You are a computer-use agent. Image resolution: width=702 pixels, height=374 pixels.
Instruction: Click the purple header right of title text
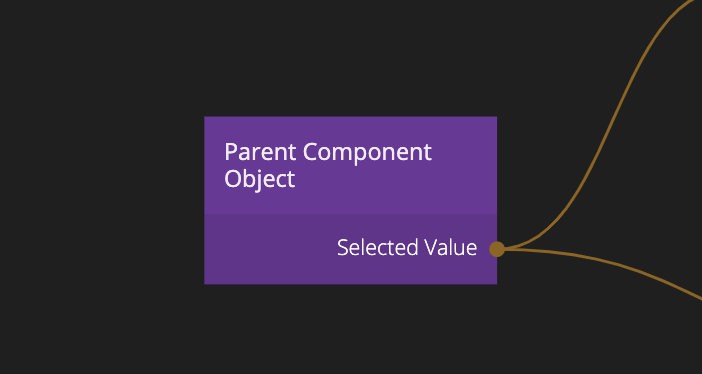click(464, 165)
